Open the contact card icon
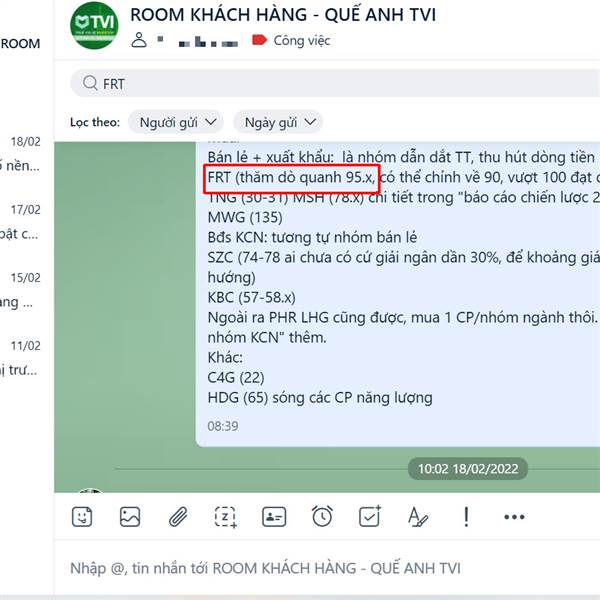 (x=274, y=517)
